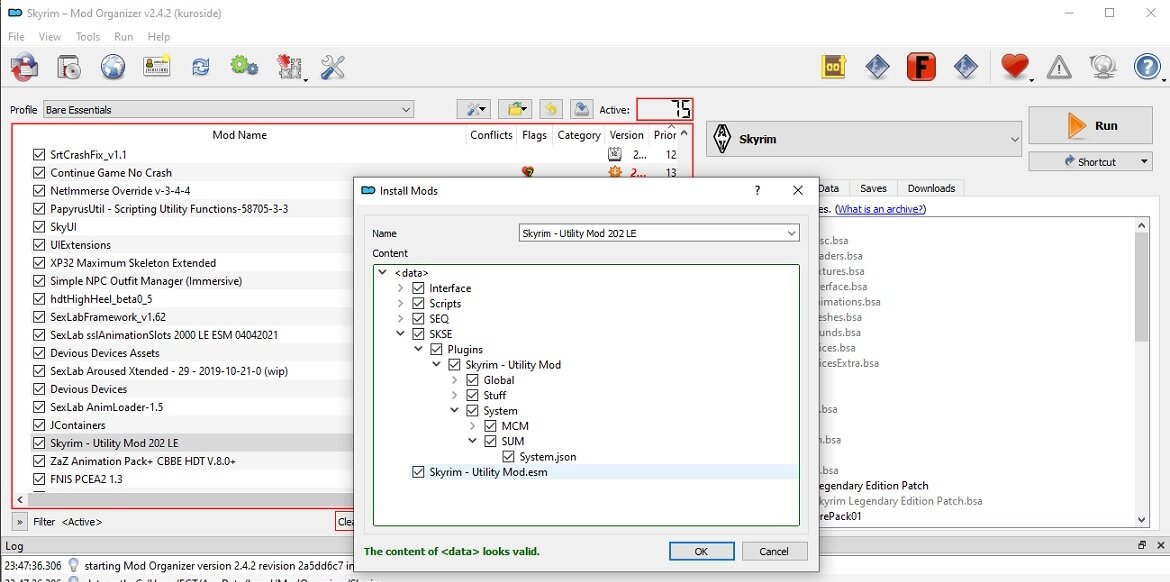
Task: Click the red heart Endorse icon
Action: click(1015, 67)
